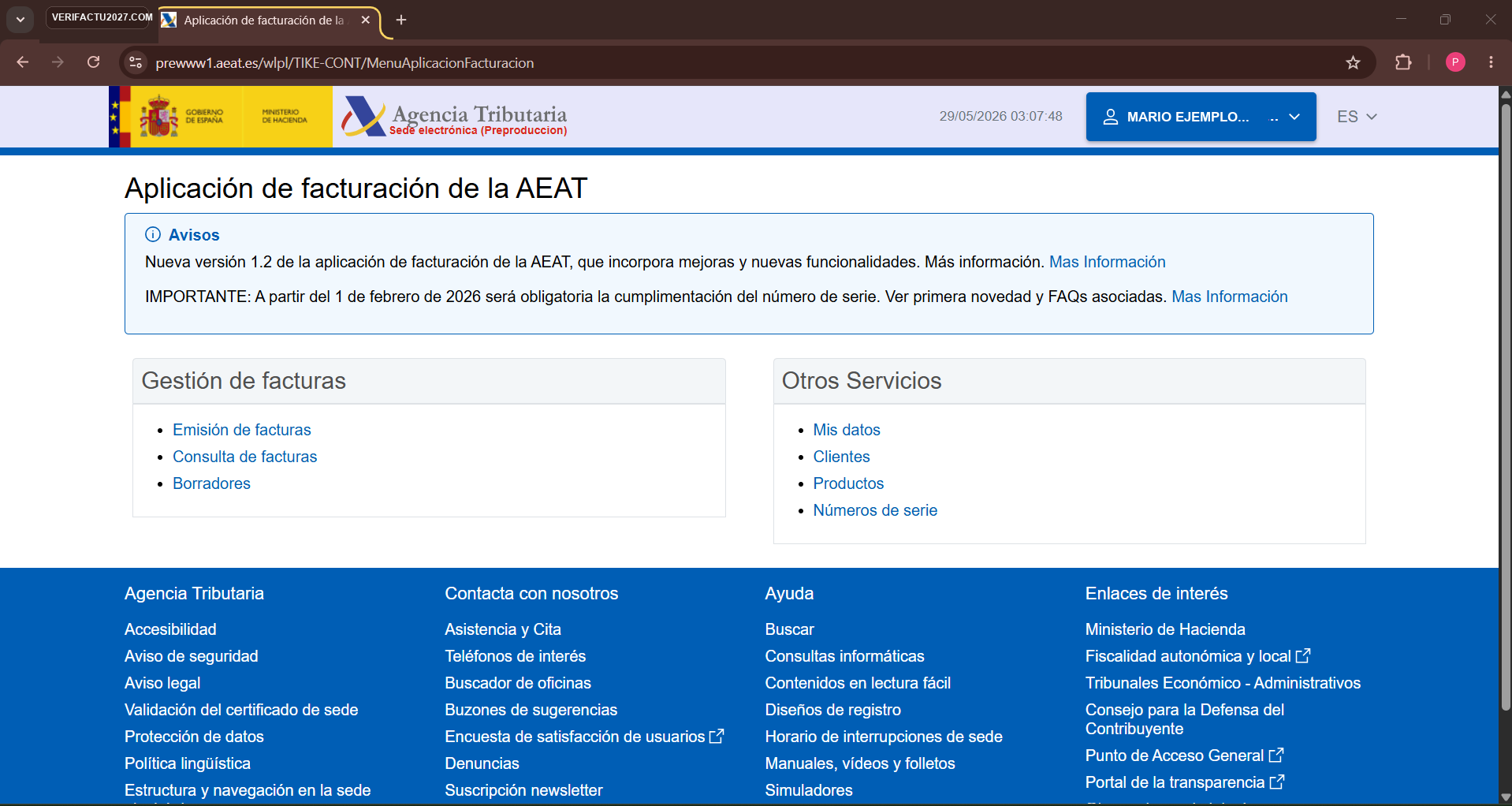Click the scrollbar down arrow

1505,797
